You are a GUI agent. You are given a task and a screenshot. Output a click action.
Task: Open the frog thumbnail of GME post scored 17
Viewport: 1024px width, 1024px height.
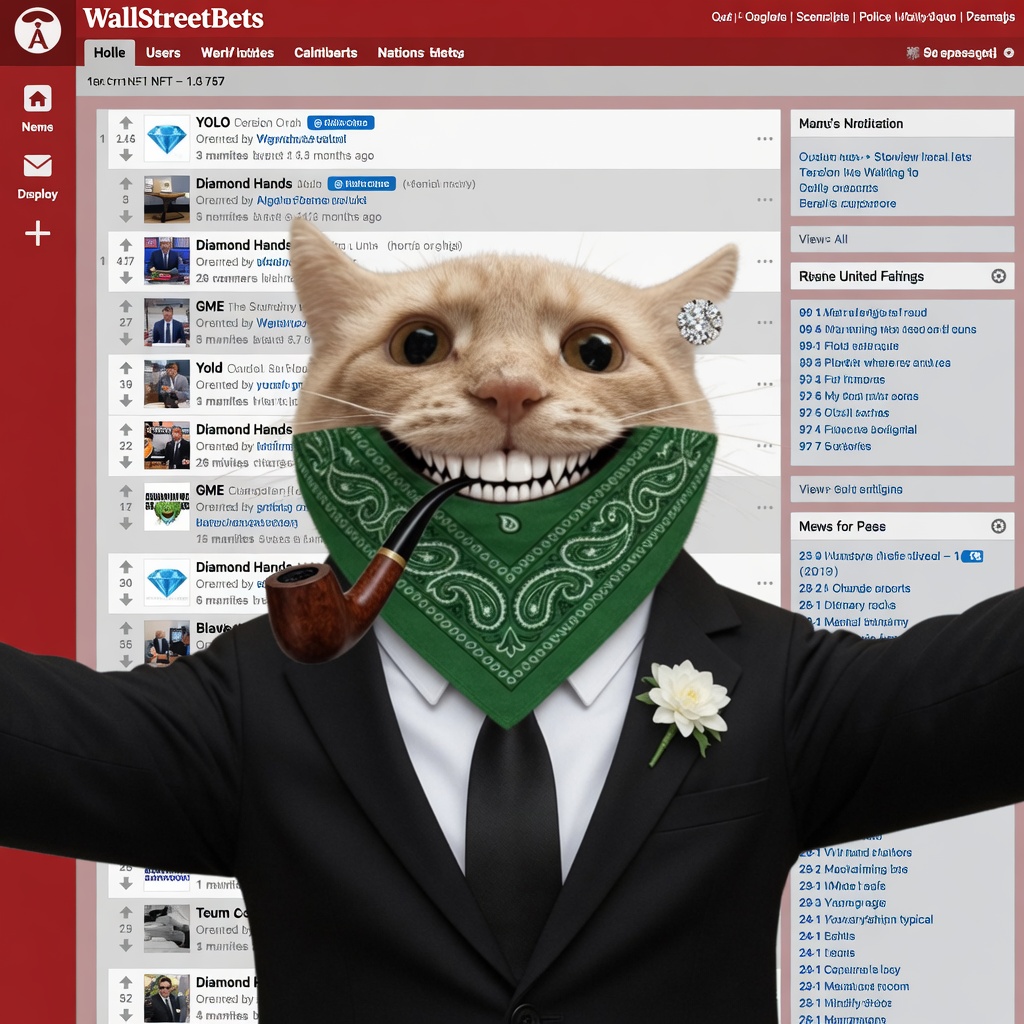(x=167, y=507)
